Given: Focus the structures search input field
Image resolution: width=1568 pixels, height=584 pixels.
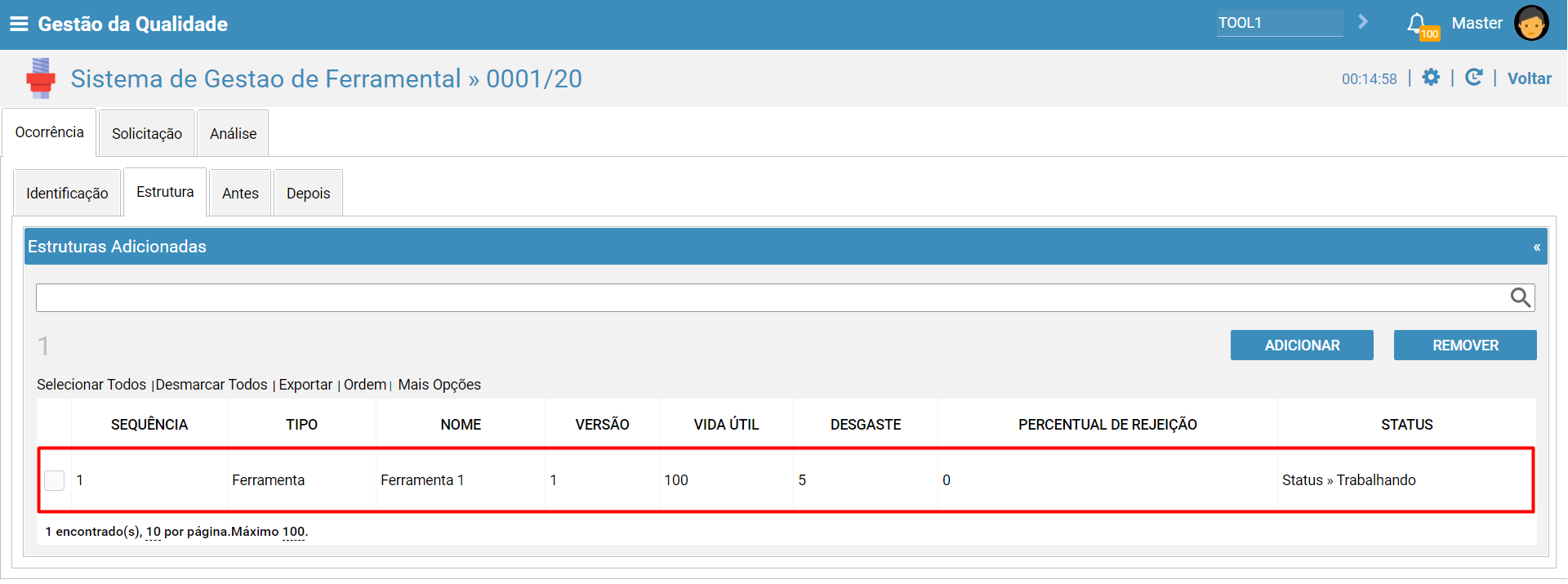Looking at the screenshot, I should [x=772, y=298].
